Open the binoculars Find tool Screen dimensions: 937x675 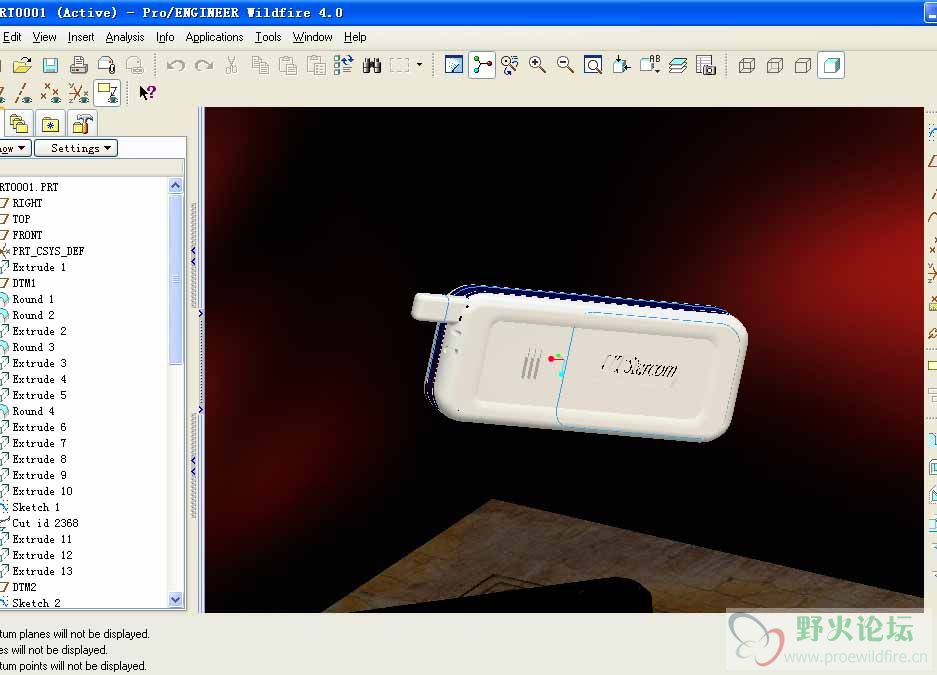click(372, 65)
